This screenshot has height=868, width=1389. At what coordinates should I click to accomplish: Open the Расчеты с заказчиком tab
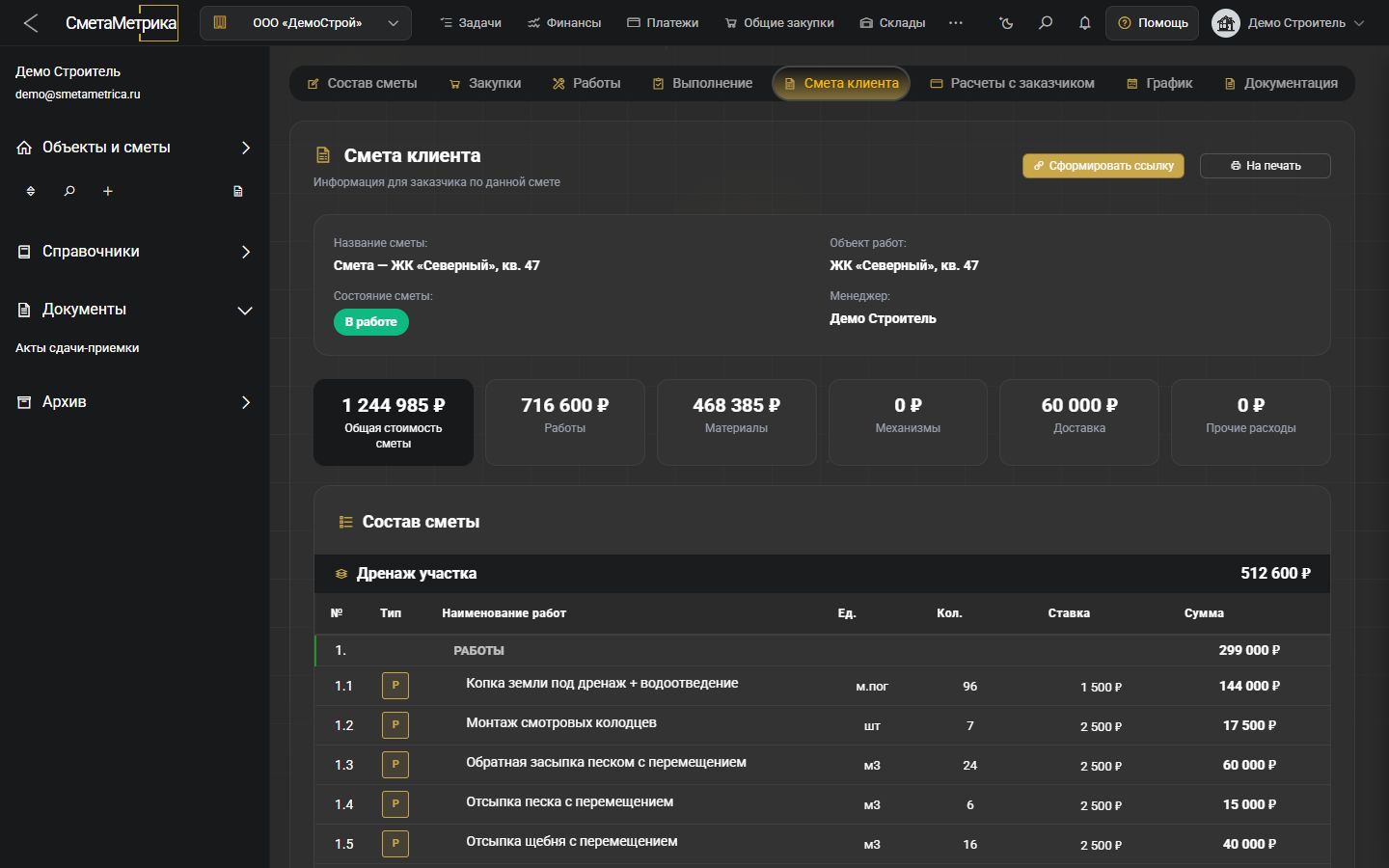[1012, 84]
